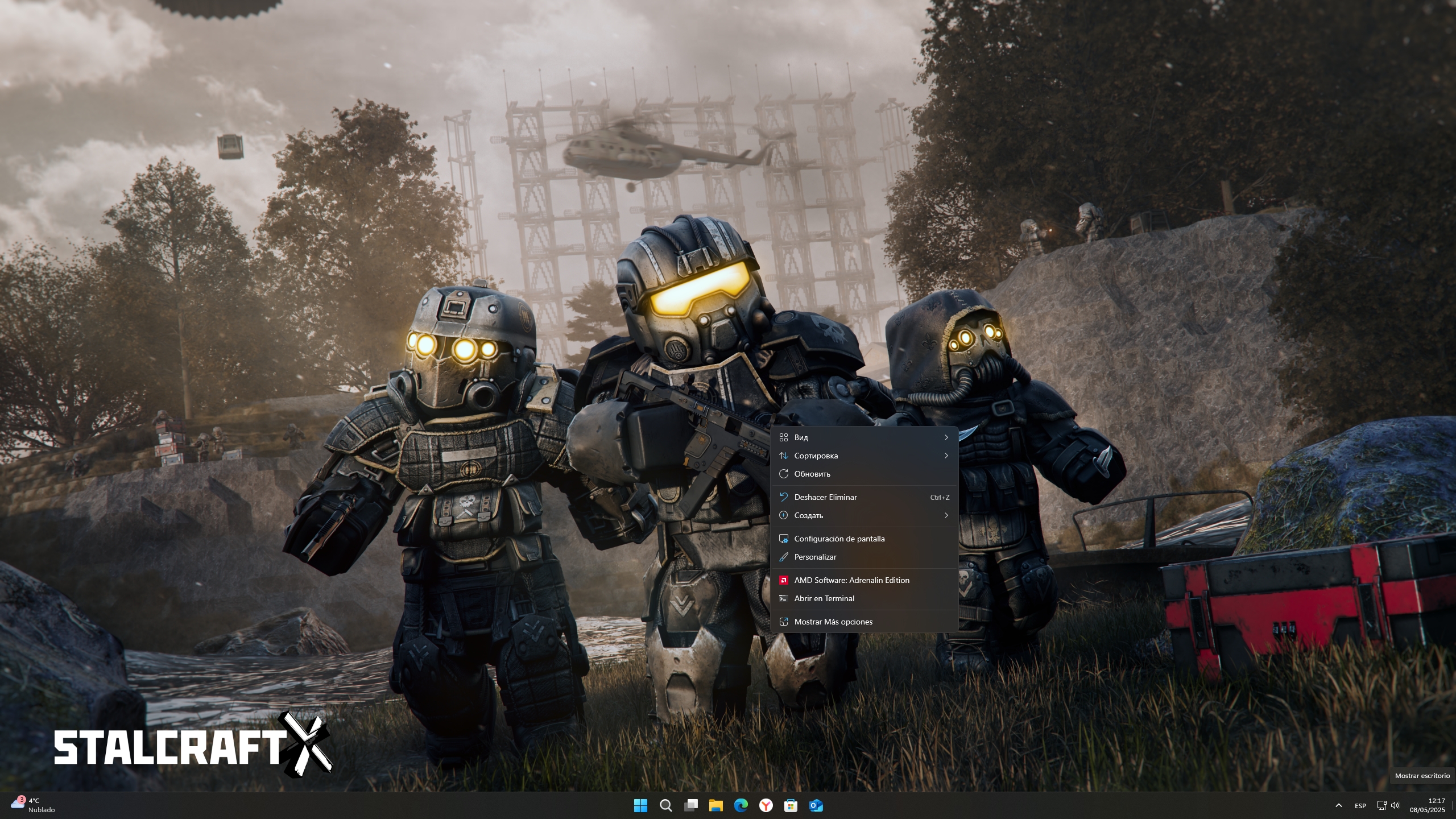Show hidden system tray icons
Screen dimensions: 1456x819
click(x=1338, y=805)
